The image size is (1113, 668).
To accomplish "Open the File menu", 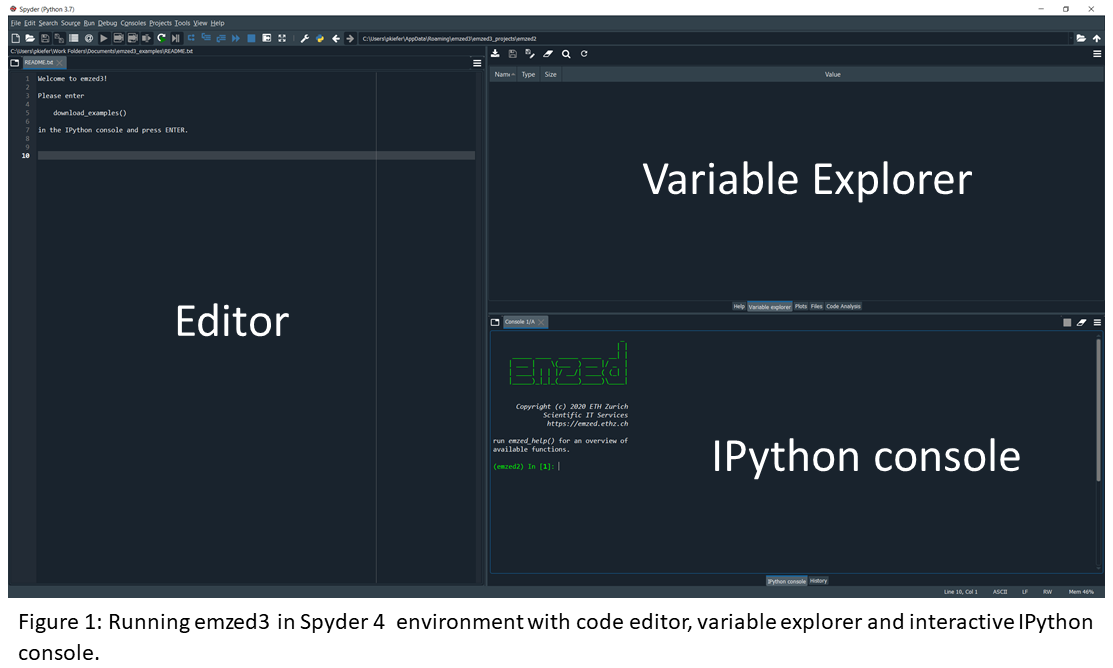I will [16, 23].
